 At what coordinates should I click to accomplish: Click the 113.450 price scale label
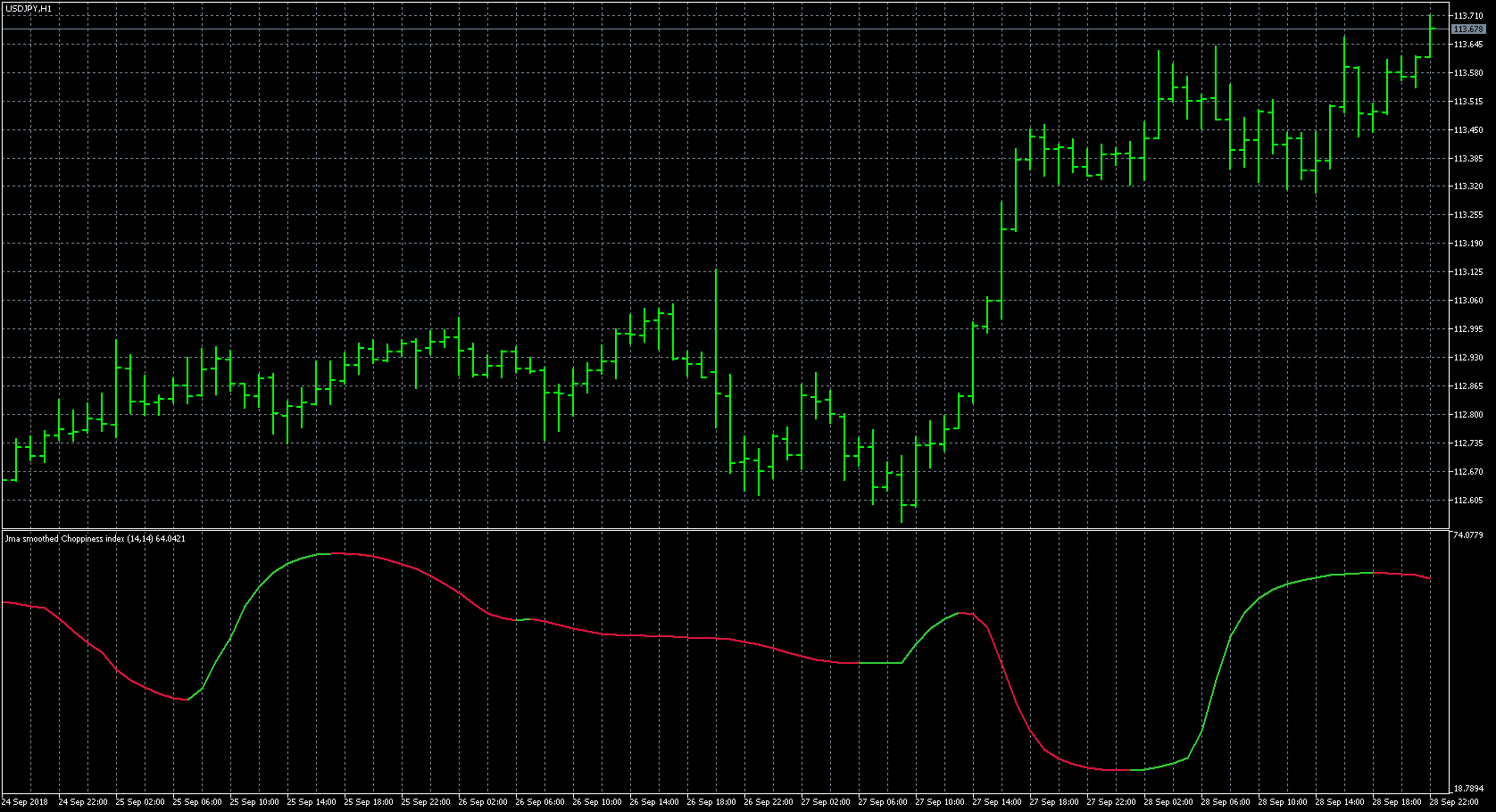(x=1468, y=130)
